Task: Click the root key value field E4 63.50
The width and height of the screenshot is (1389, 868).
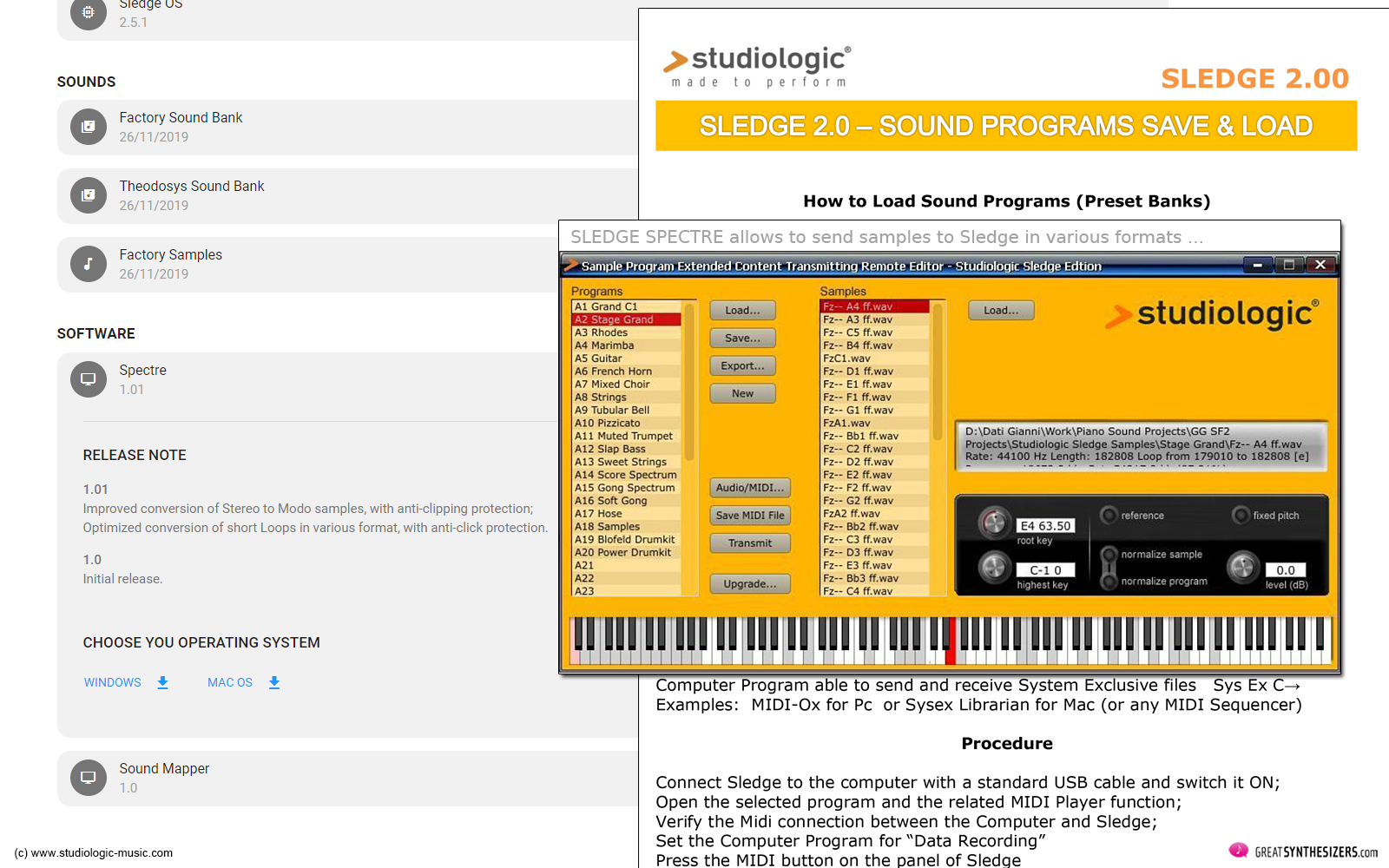Action: click(x=1045, y=526)
